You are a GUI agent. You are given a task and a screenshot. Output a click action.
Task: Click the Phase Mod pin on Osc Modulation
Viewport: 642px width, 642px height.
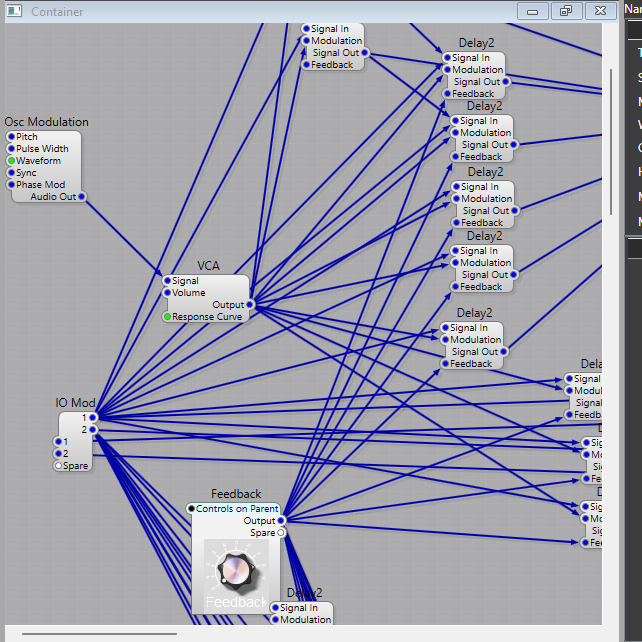11,185
